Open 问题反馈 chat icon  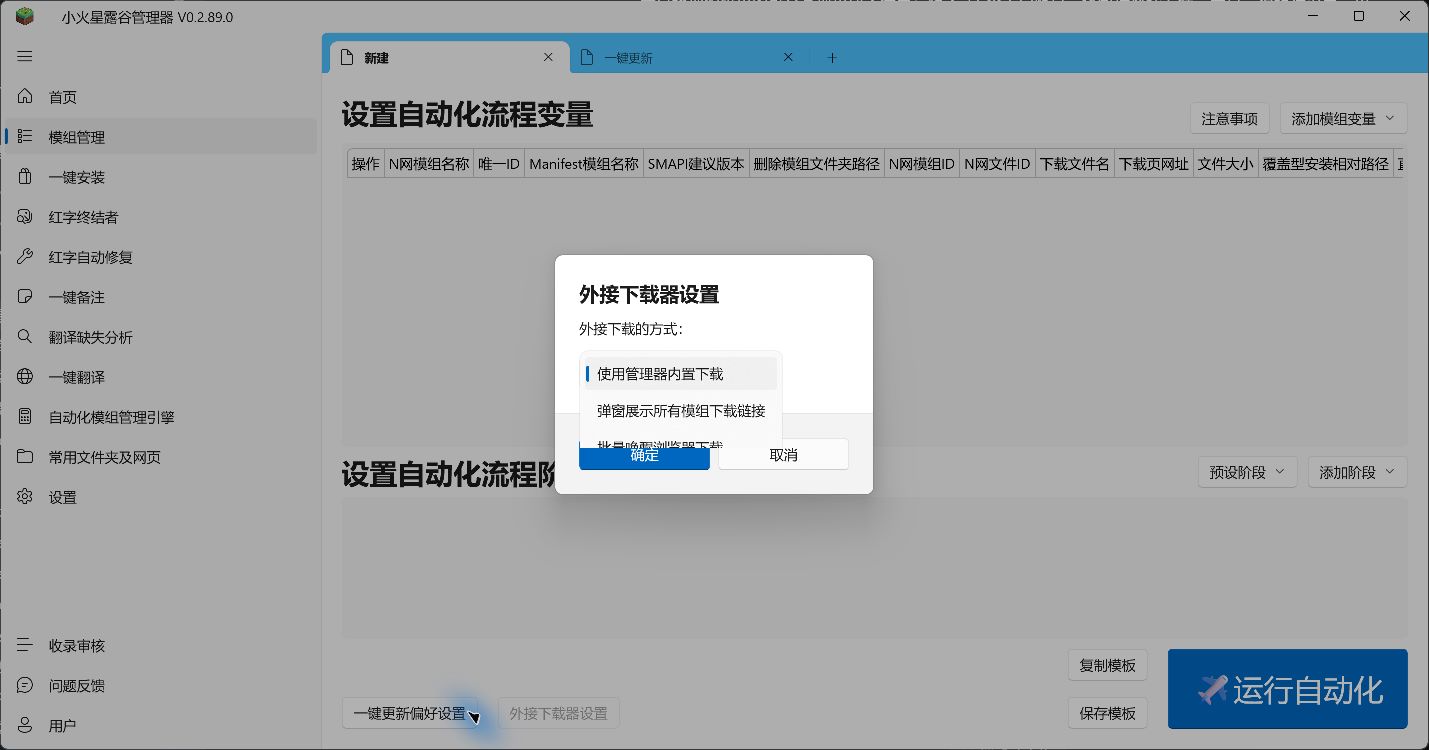click(x=26, y=686)
